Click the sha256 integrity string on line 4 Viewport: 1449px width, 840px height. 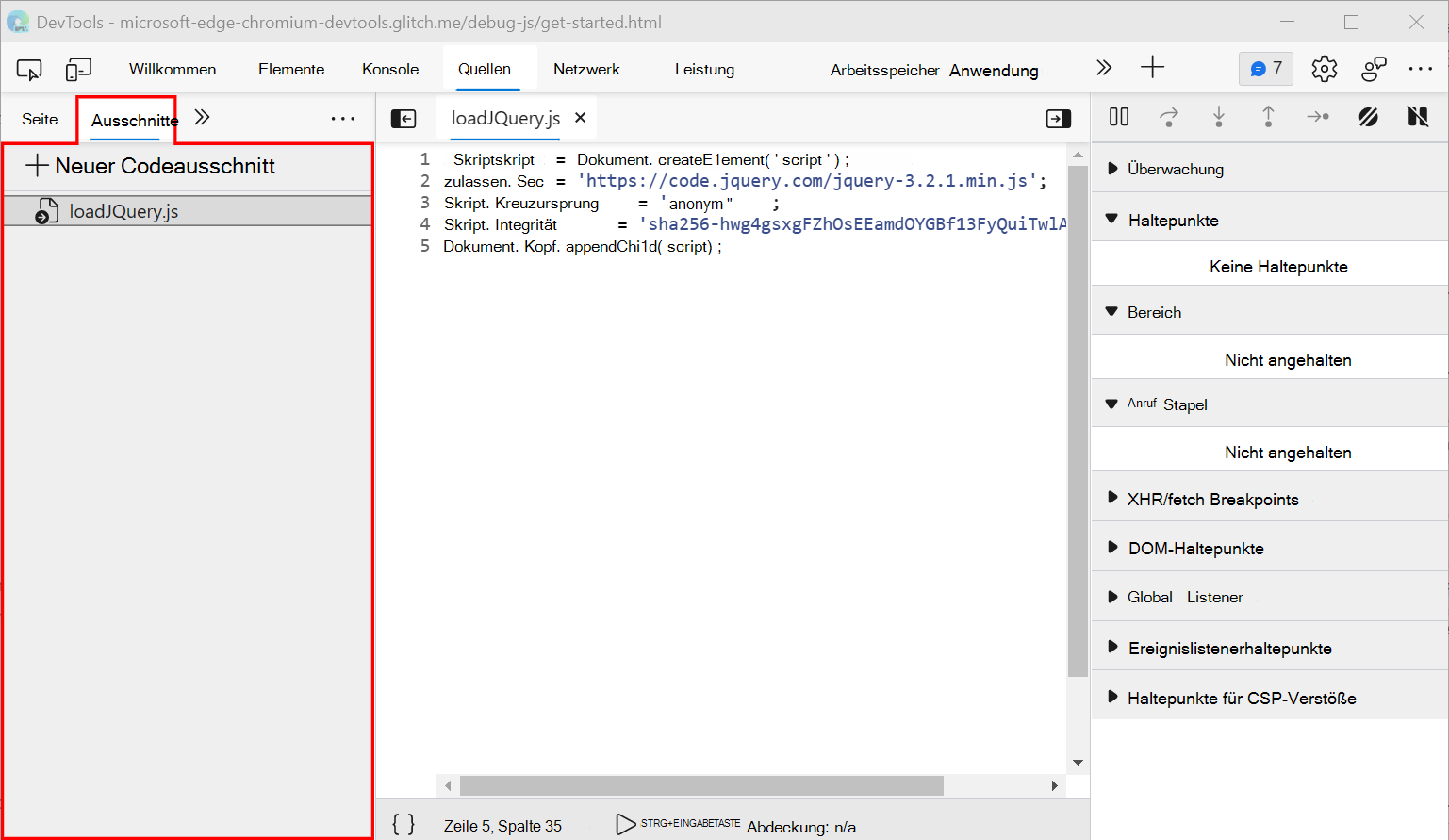[x=853, y=224]
